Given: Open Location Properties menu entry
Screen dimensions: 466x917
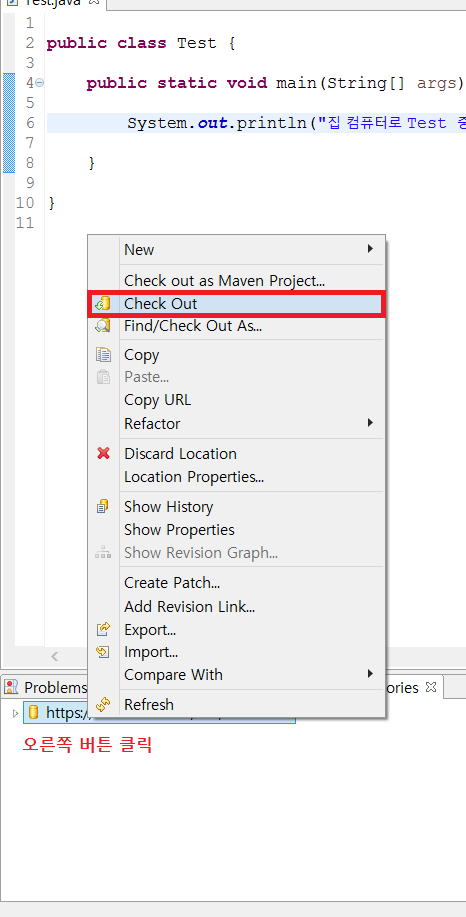Looking at the screenshot, I should [x=194, y=477].
